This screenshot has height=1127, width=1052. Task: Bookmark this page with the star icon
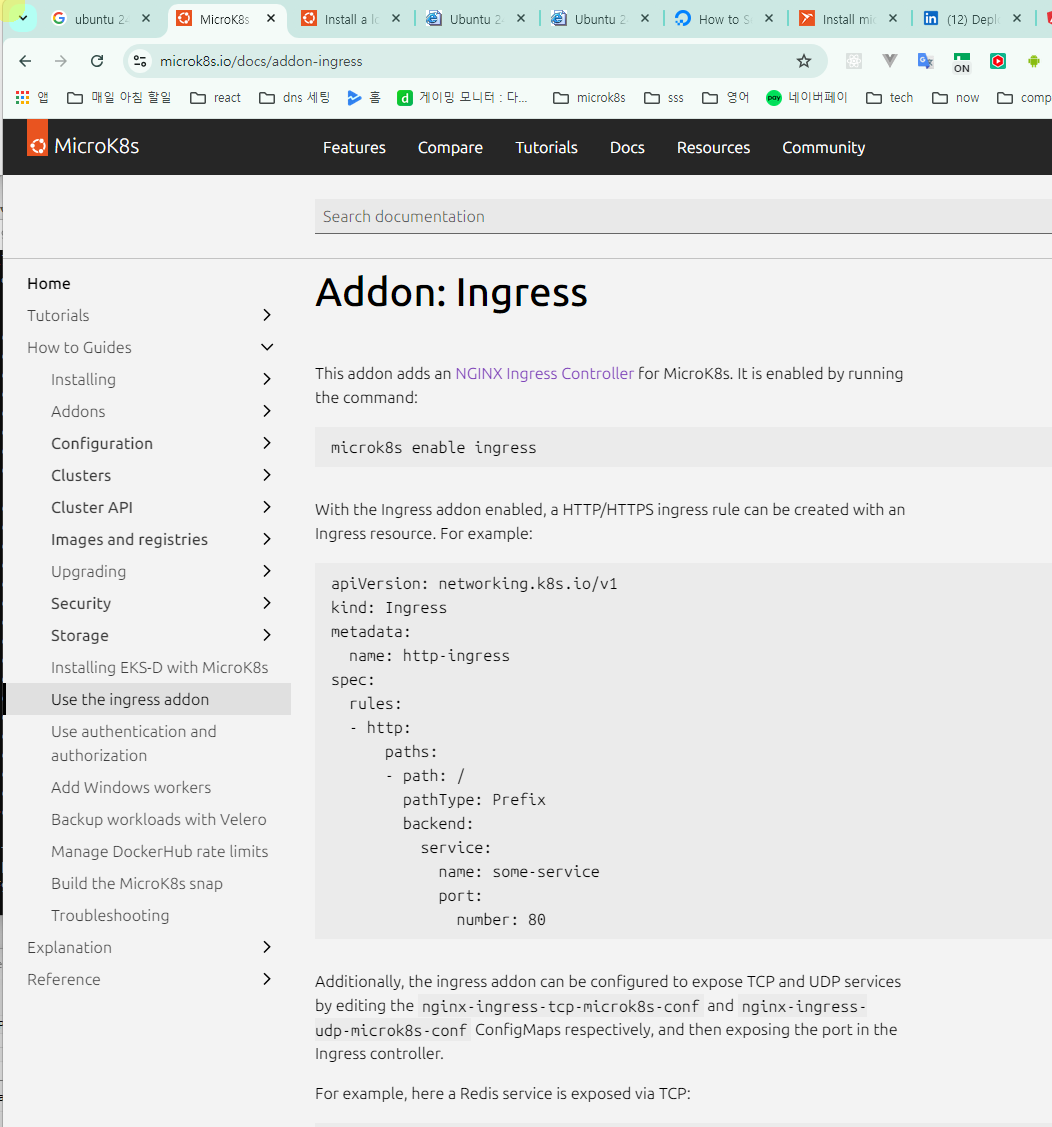(804, 61)
